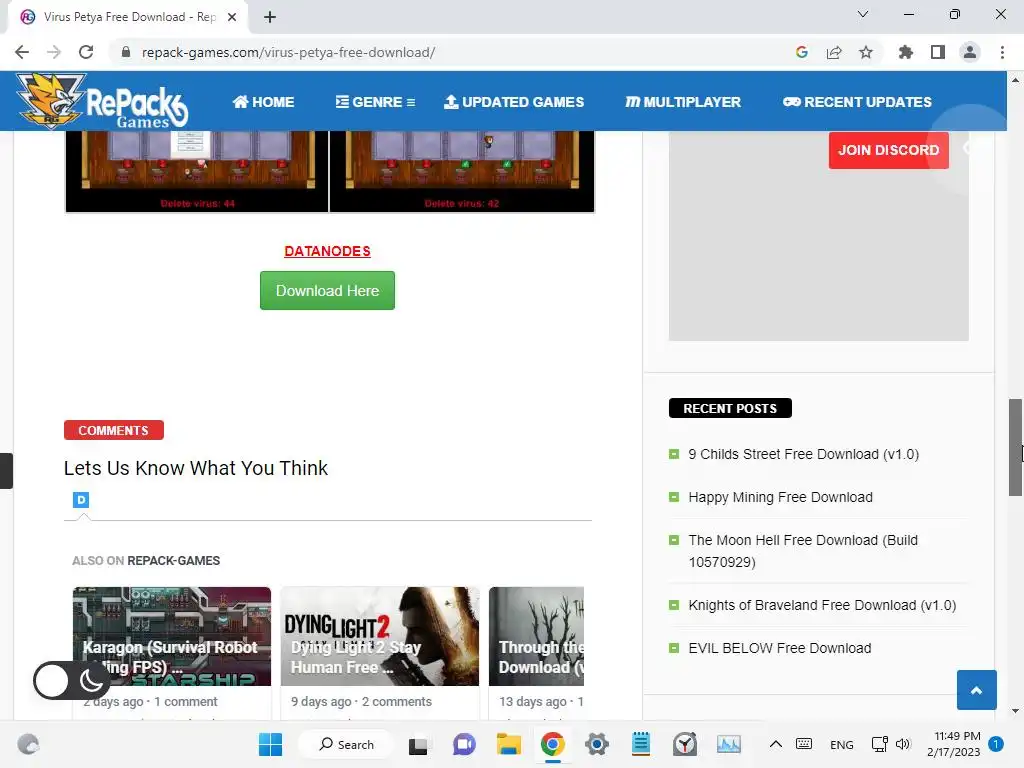Toggle Chrome side panel
Viewport: 1024px width, 768px height.
(x=938, y=52)
